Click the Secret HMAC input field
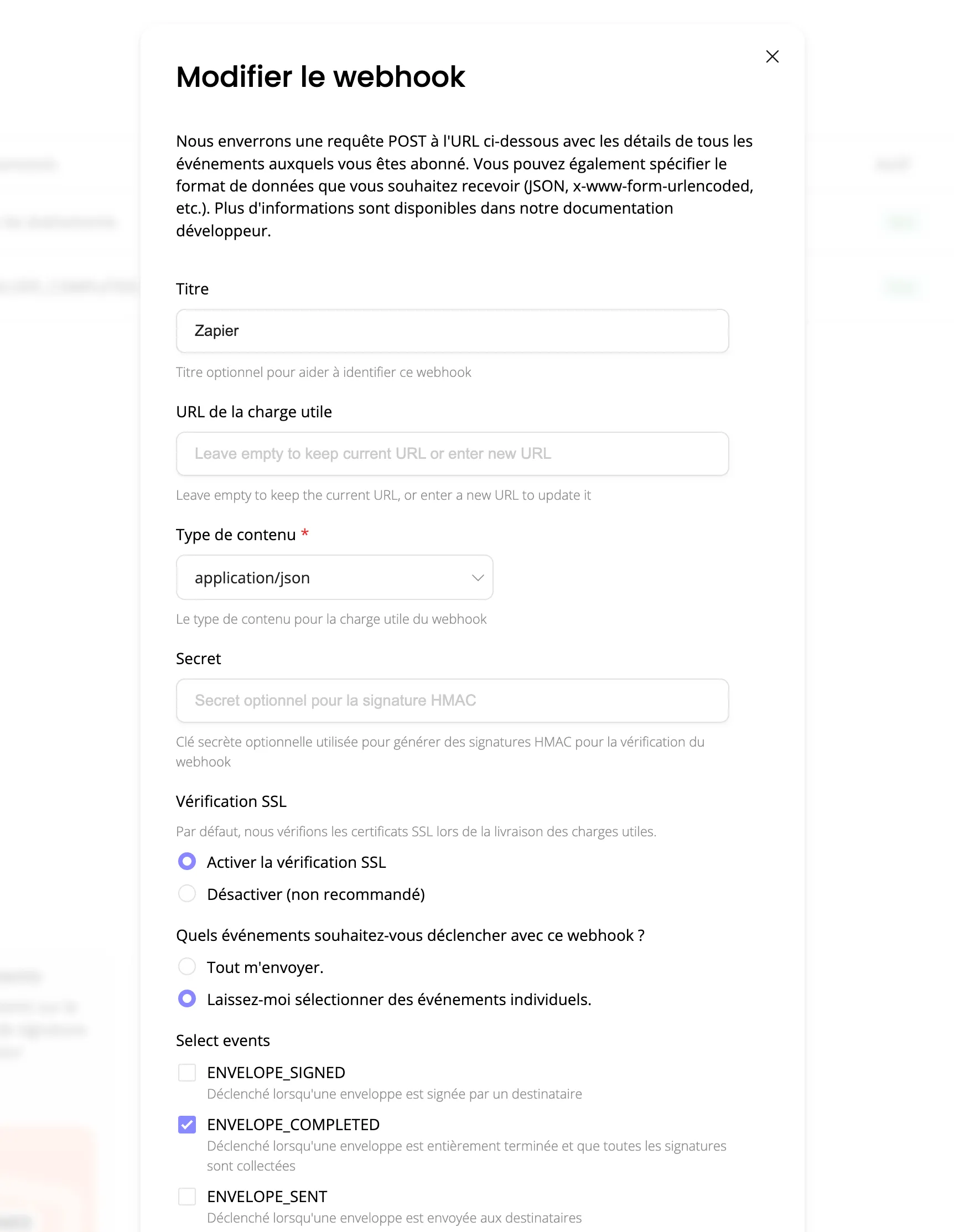The image size is (954, 1232). click(x=452, y=701)
